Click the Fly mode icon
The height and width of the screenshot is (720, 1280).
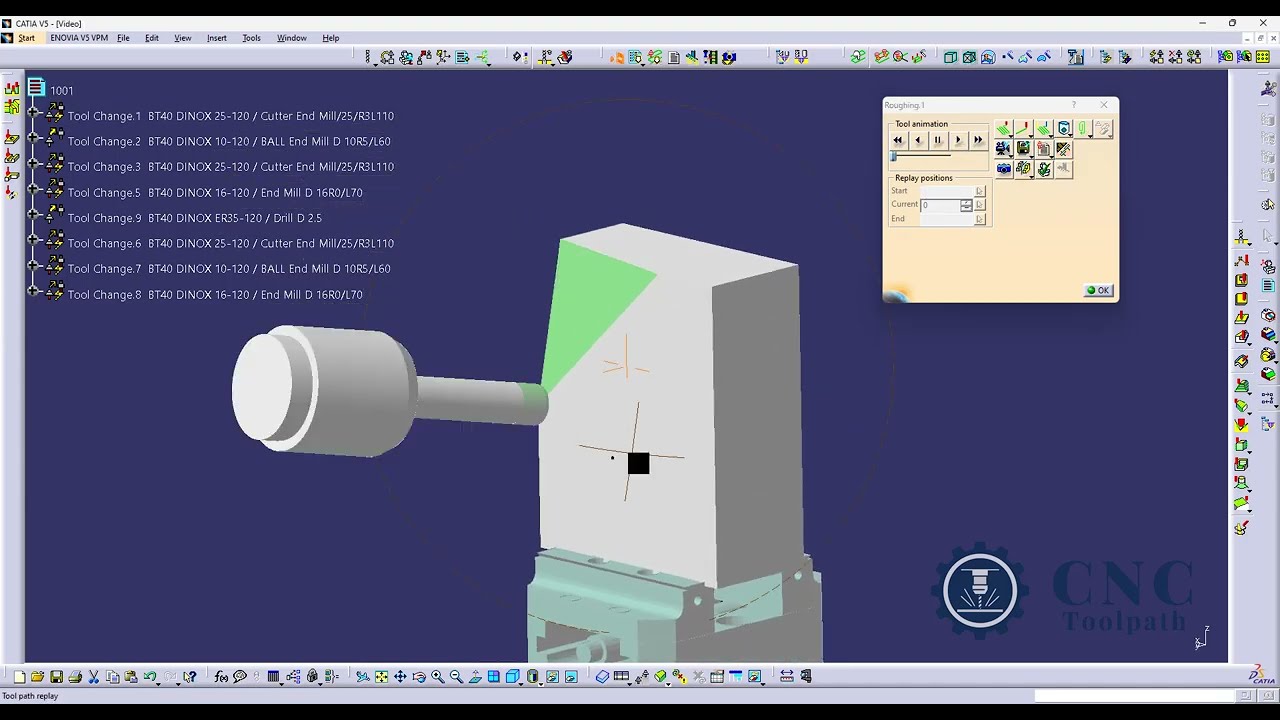[362, 677]
